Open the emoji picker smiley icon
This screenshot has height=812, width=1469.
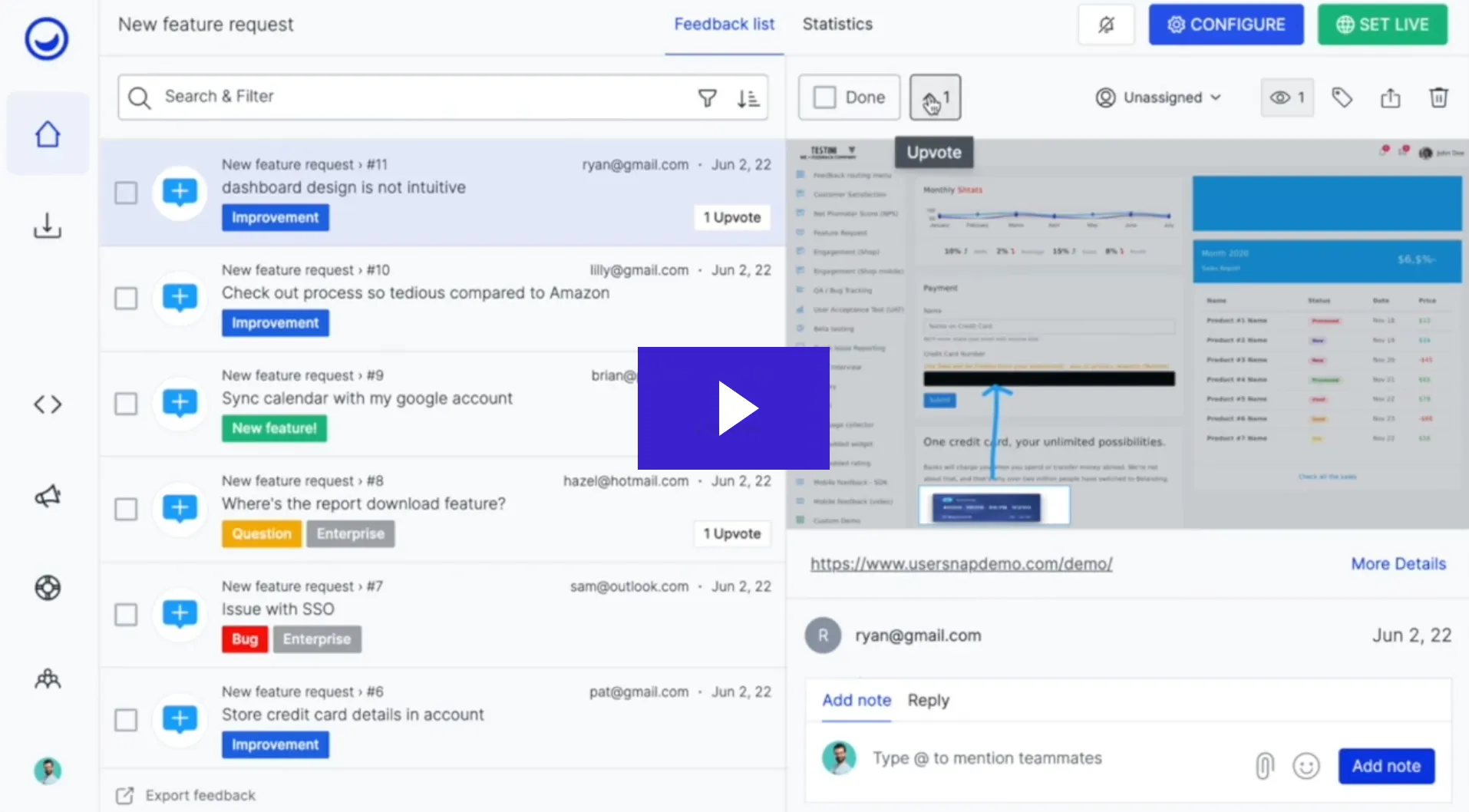coord(1306,765)
